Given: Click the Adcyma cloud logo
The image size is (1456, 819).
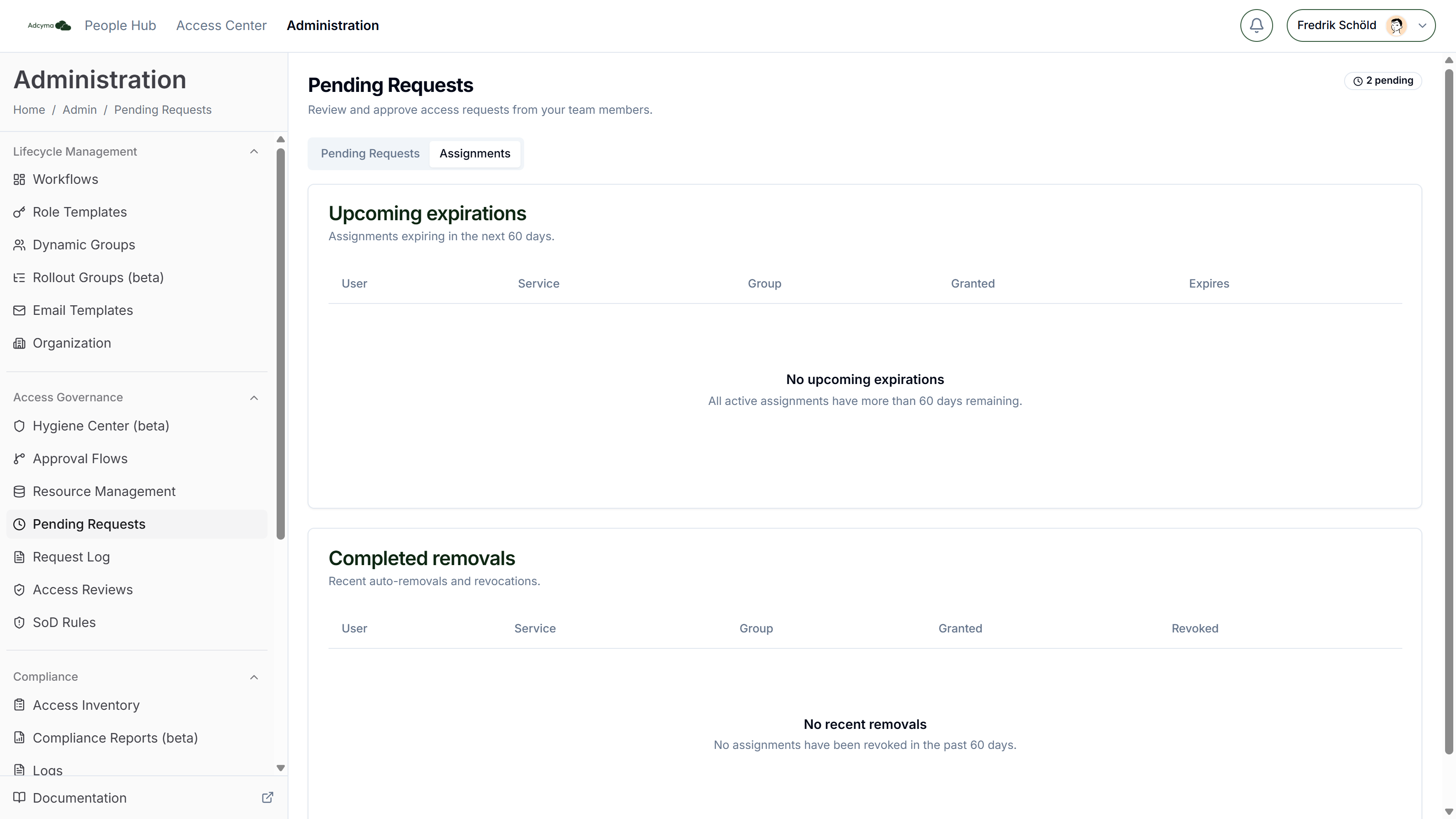Looking at the screenshot, I should (x=50, y=25).
